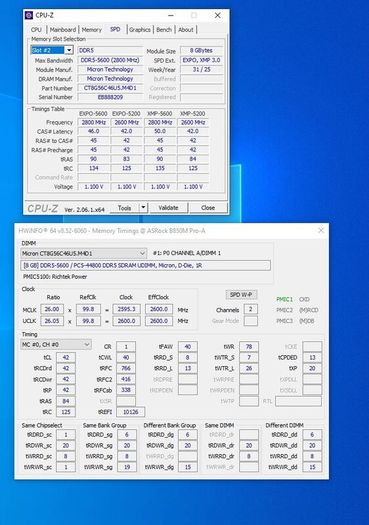Click the SPD Ext. EXPO, XMP 3.0 value
The image size is (369, 525).
click(x=201, y=60)
